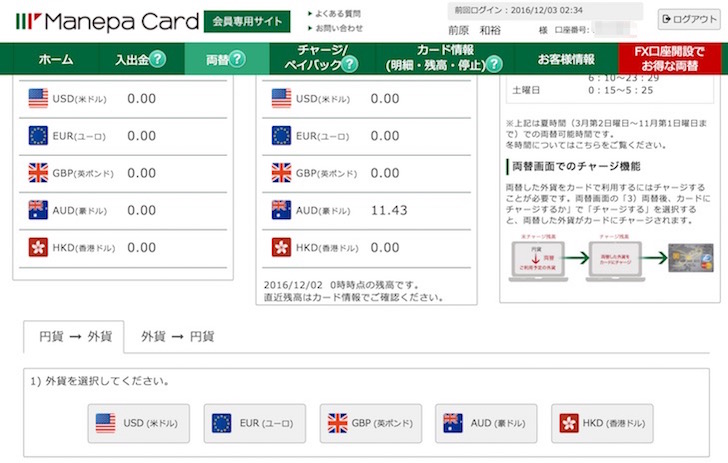Screen dimensions: 728x463
Task: Click 直近残高はカード情報でご確認ください note
Action: coord(353,297)
